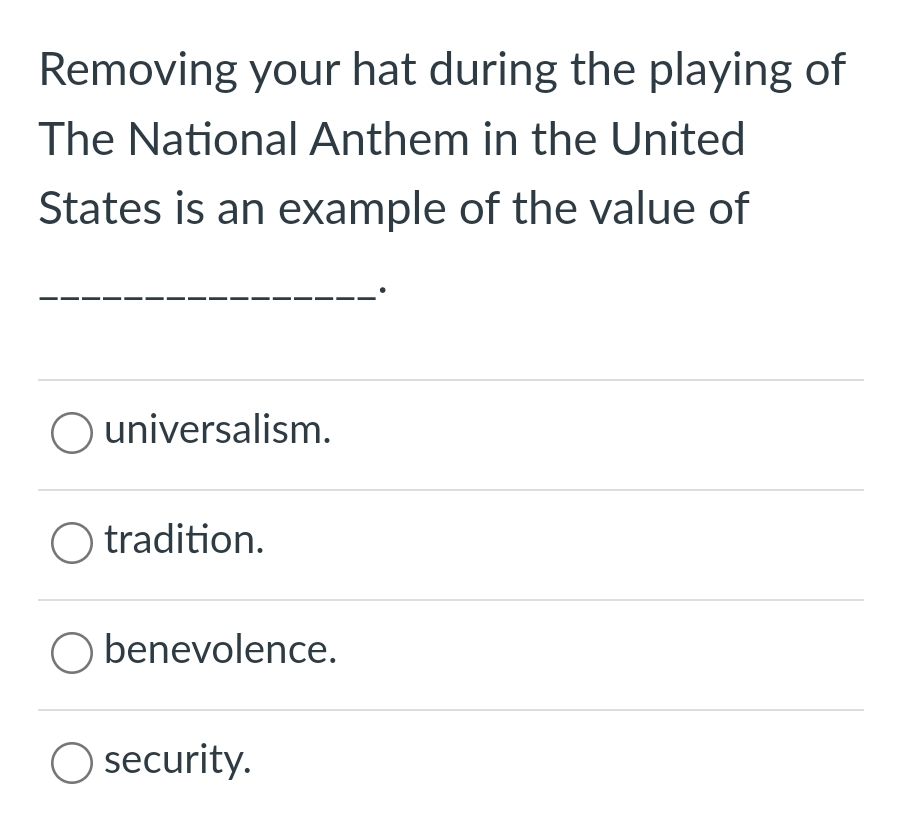Click the universalism radio circle
The image size is (911, 824).
click(x=71, y=433)
